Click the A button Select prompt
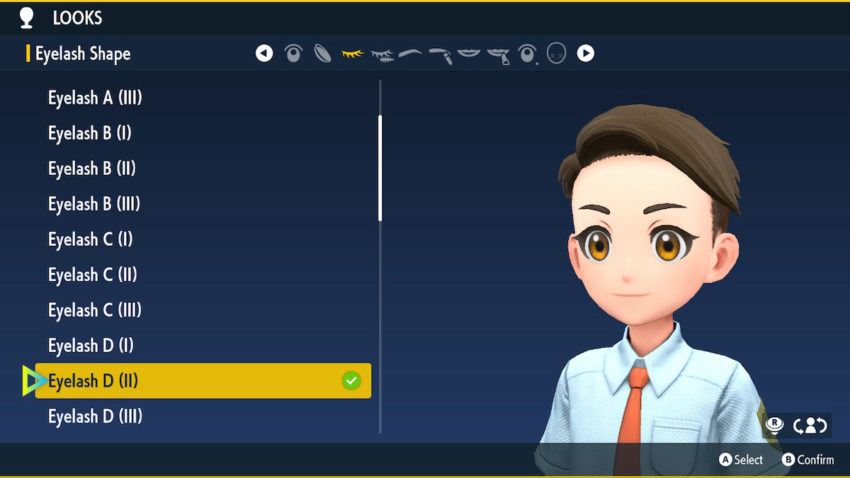The height and width of the screenshot is (478, 850). pos(741,460)
